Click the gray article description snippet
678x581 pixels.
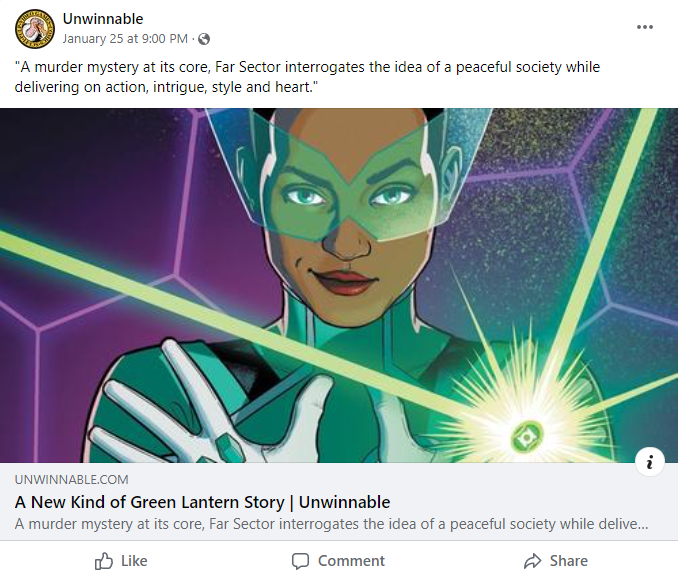tap(331, 524)
